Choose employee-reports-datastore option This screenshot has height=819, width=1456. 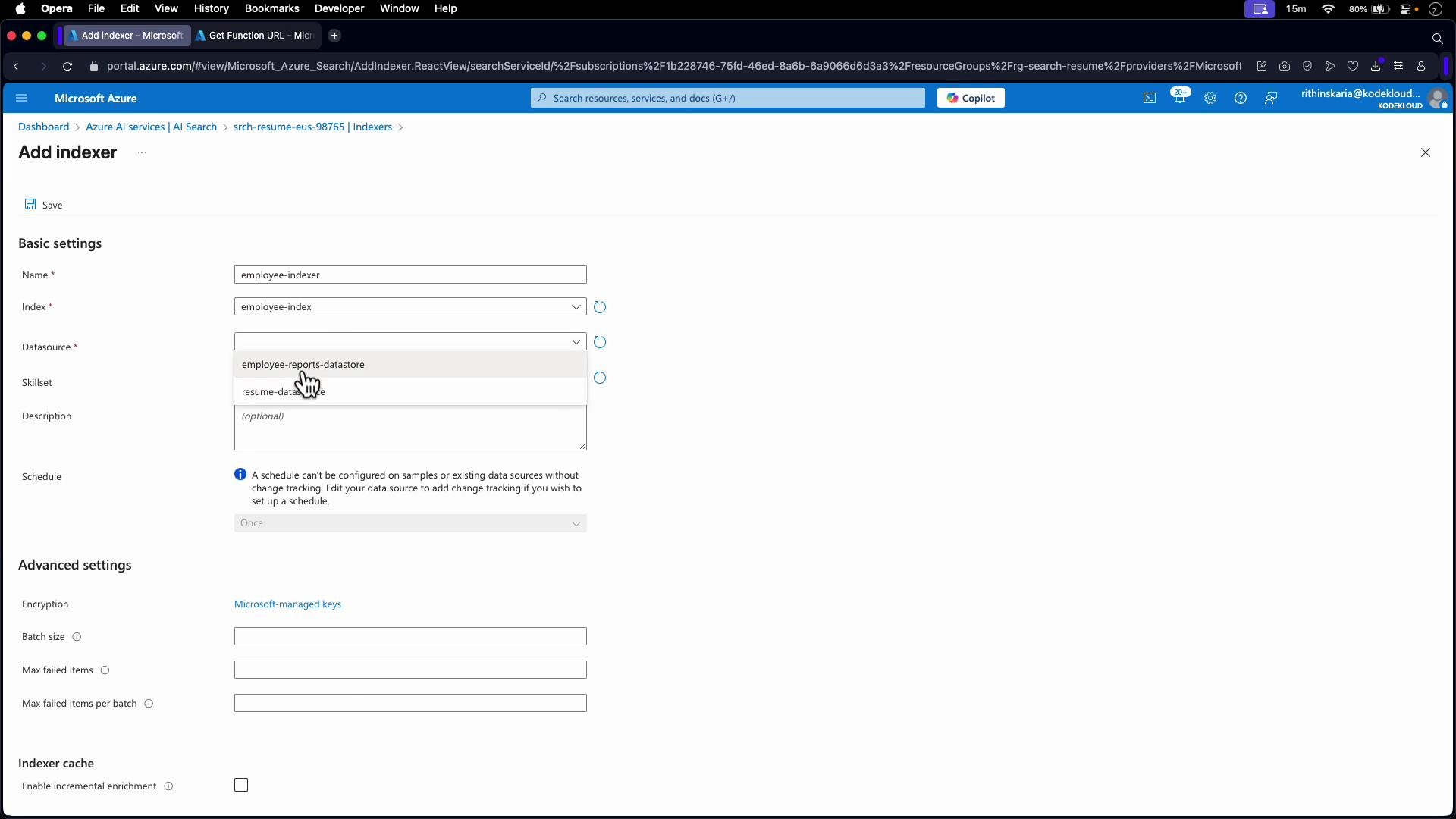(410, 365)
